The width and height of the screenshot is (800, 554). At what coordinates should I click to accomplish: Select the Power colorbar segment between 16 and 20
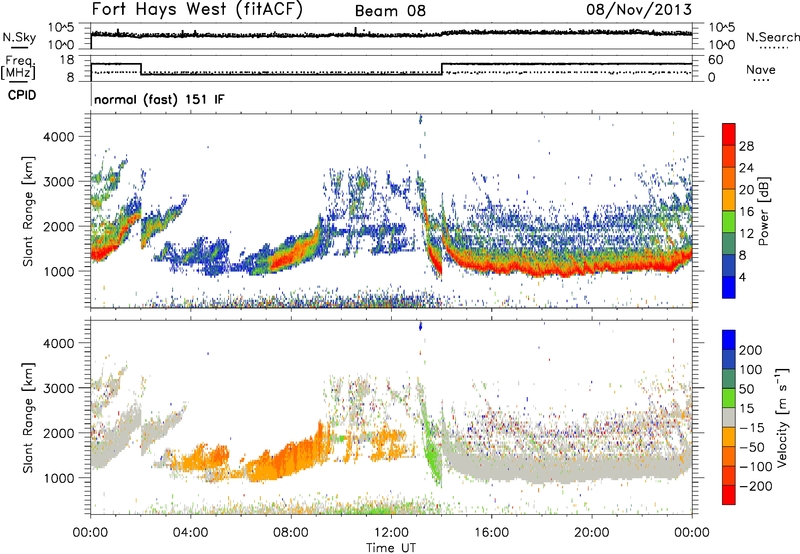point(729,200)
